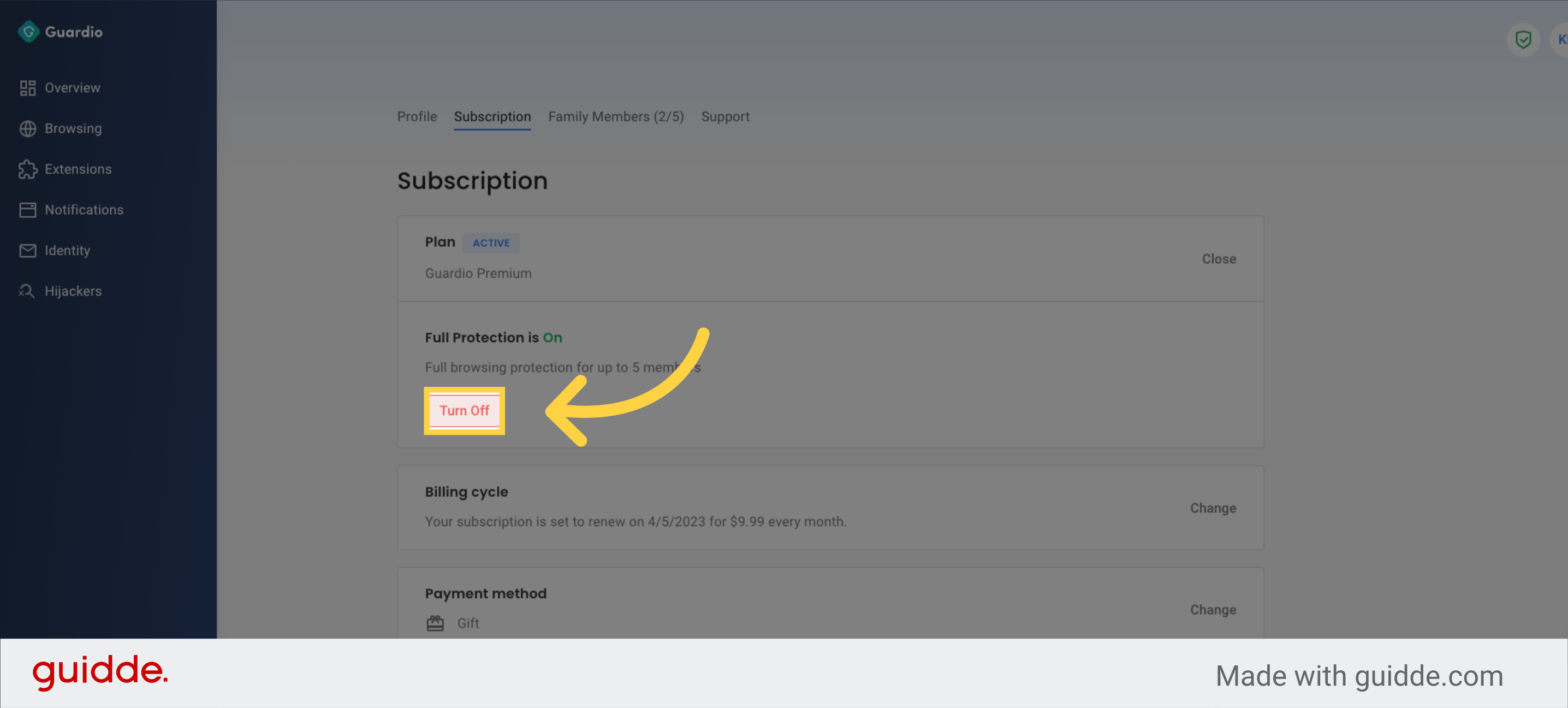Click the Gift payment method icon
Viewport: 1568px width, 708px height.
(435, 623)
